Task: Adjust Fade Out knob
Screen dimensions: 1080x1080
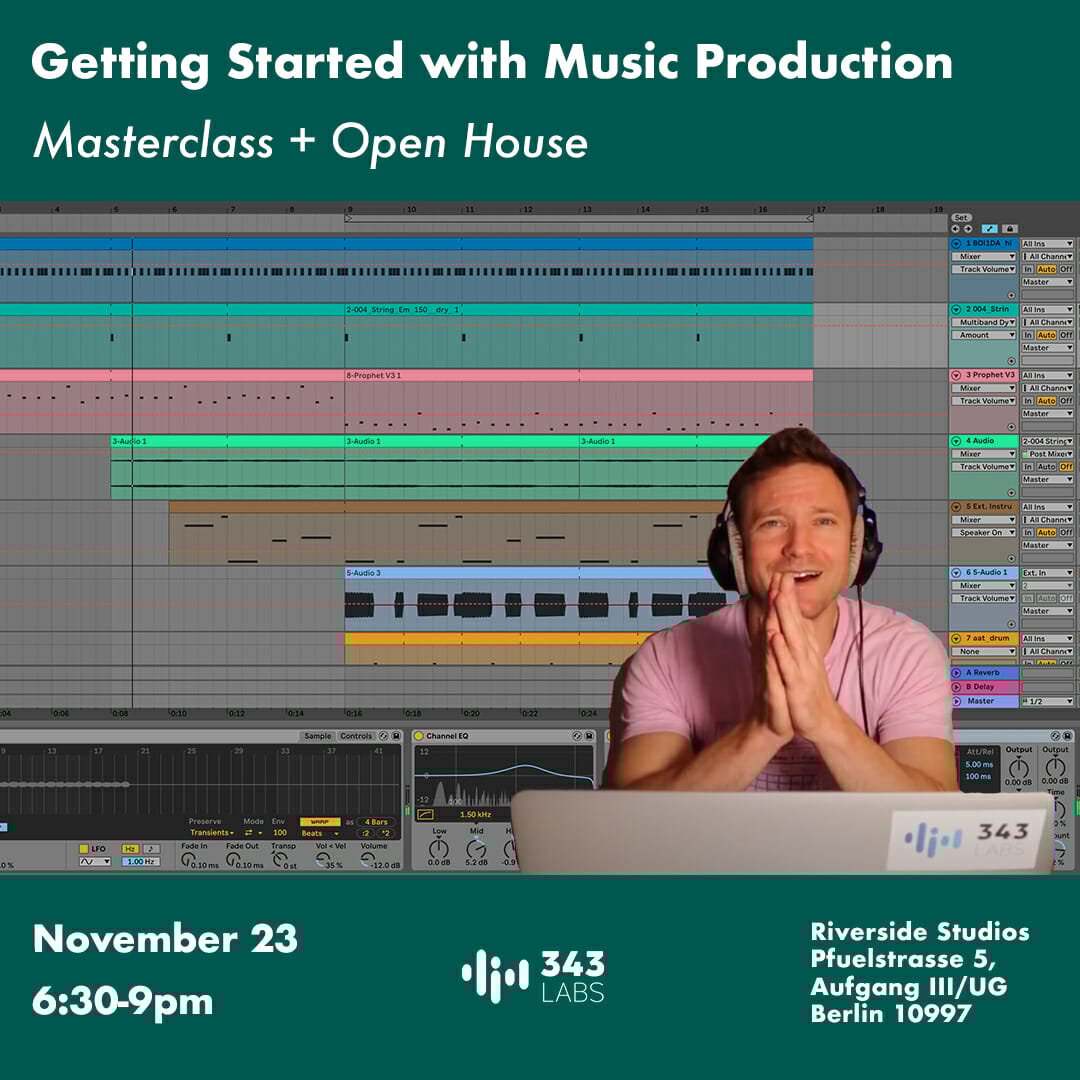Action: coord(233,860)
